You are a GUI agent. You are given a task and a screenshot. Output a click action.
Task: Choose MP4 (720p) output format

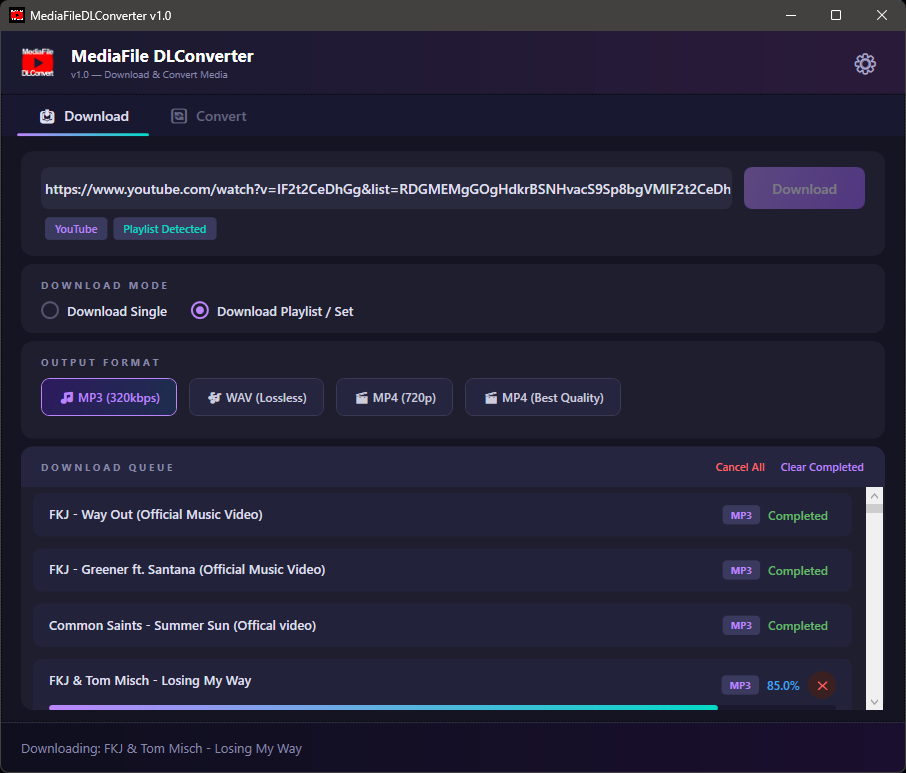coord(395,397)
